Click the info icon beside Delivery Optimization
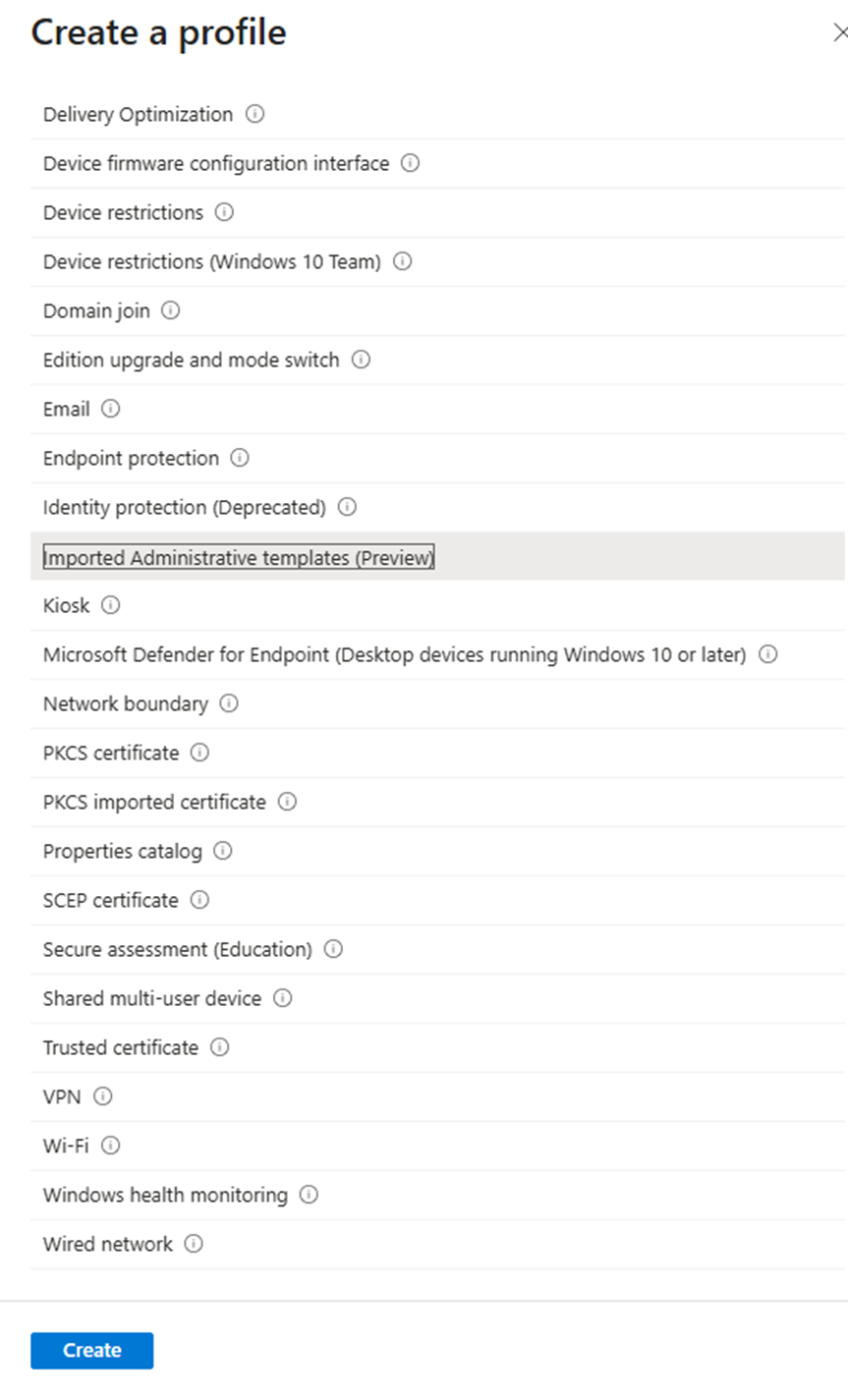Screen dimensions: 848x1400 click(x=254, y=114)
